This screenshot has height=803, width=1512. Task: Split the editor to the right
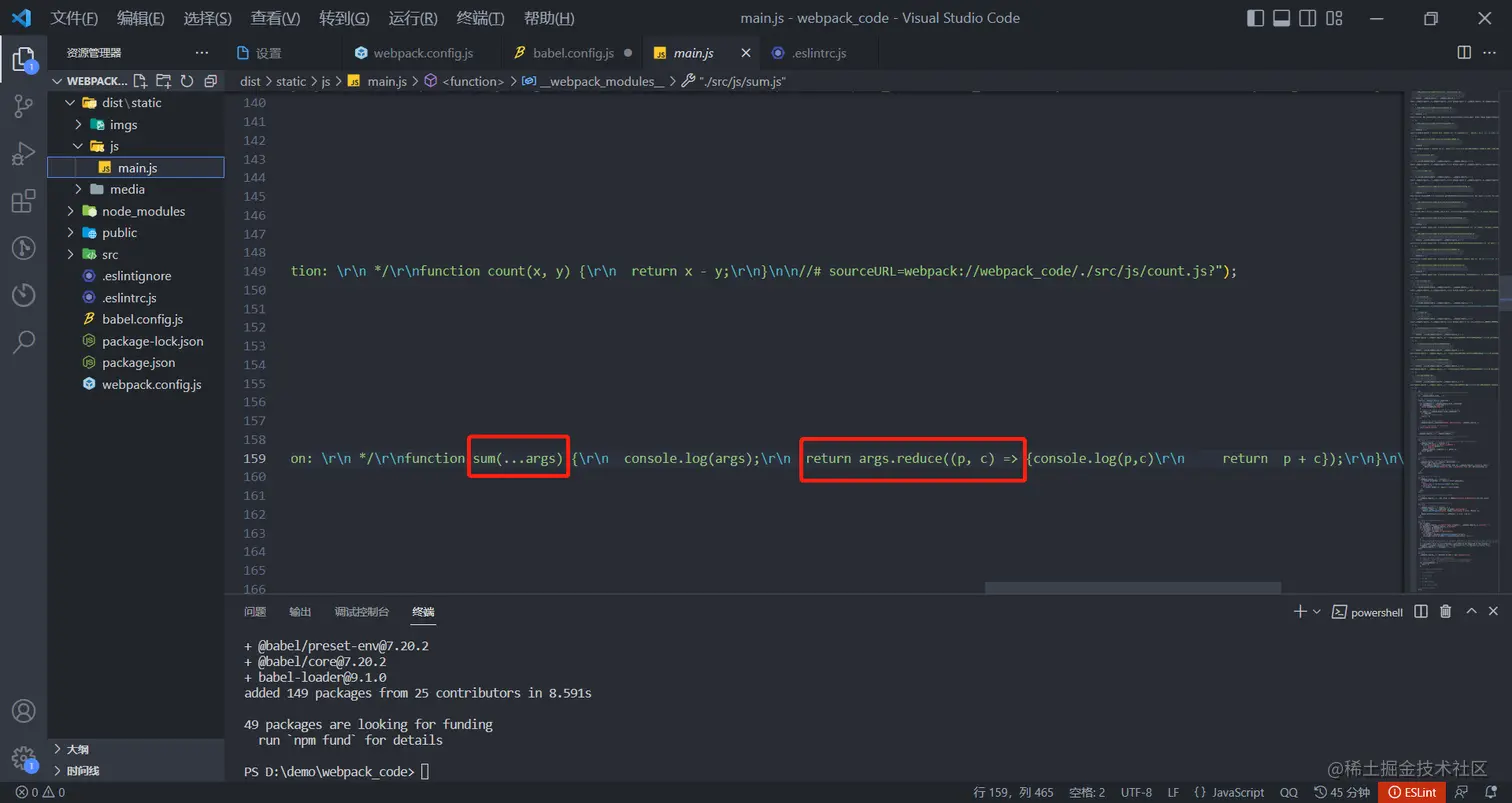(x=1464, y=52)
